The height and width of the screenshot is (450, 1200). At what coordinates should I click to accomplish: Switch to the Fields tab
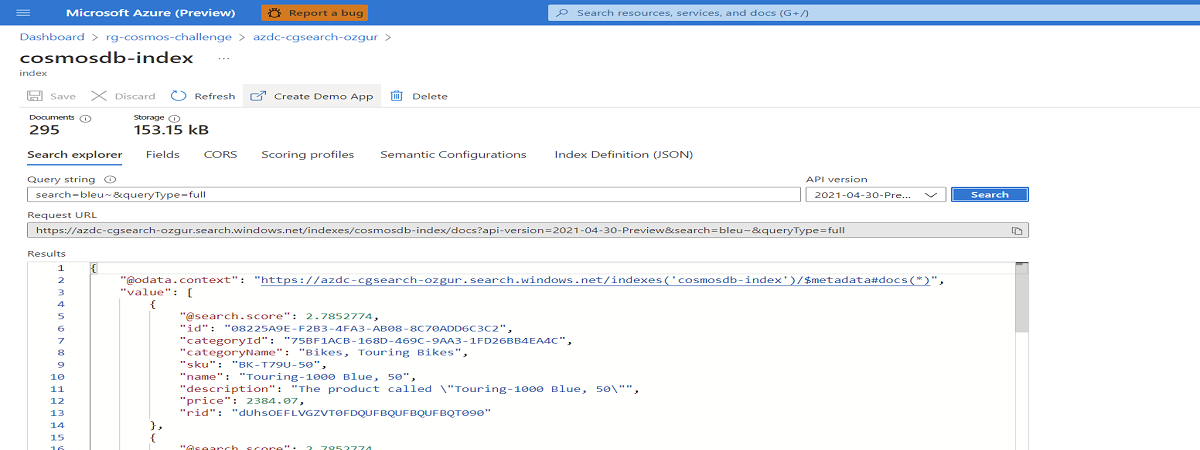coord(163,155)
